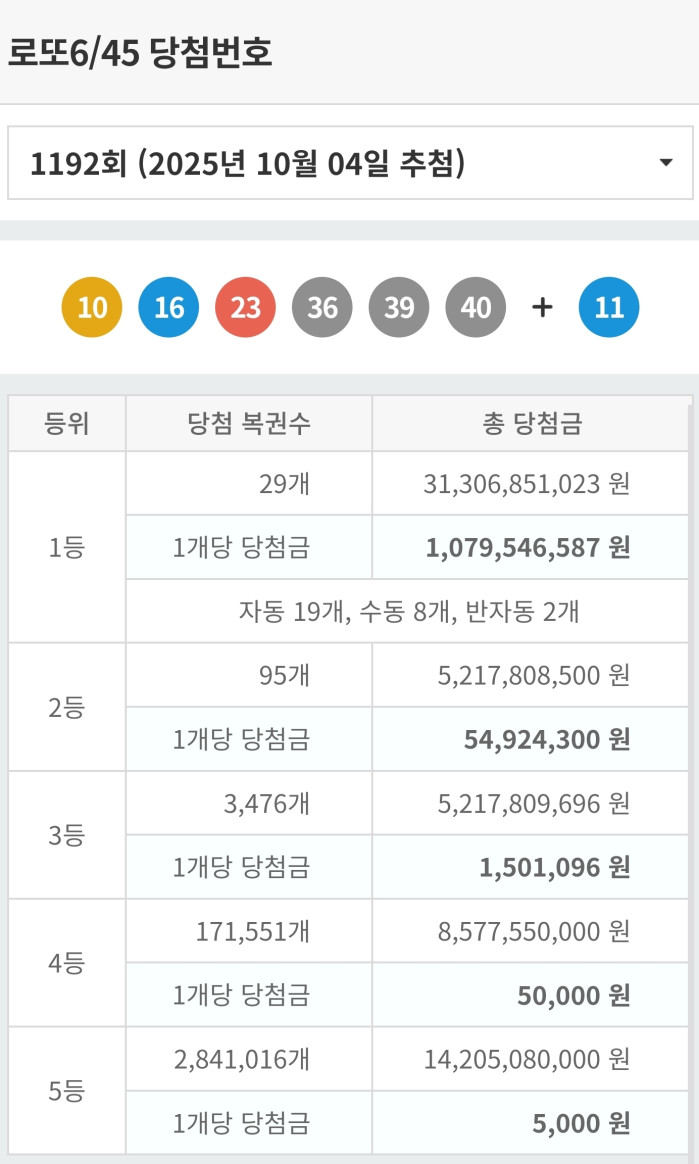Screen dimensions: 699x1164
Task: Select the yellow ball showing number 10
Action: tap(91, 307)
